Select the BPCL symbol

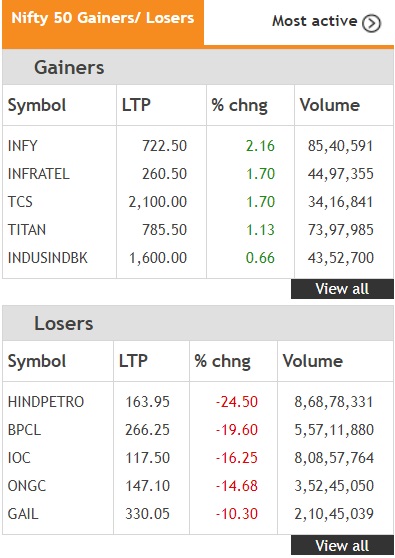click(24, 430)
